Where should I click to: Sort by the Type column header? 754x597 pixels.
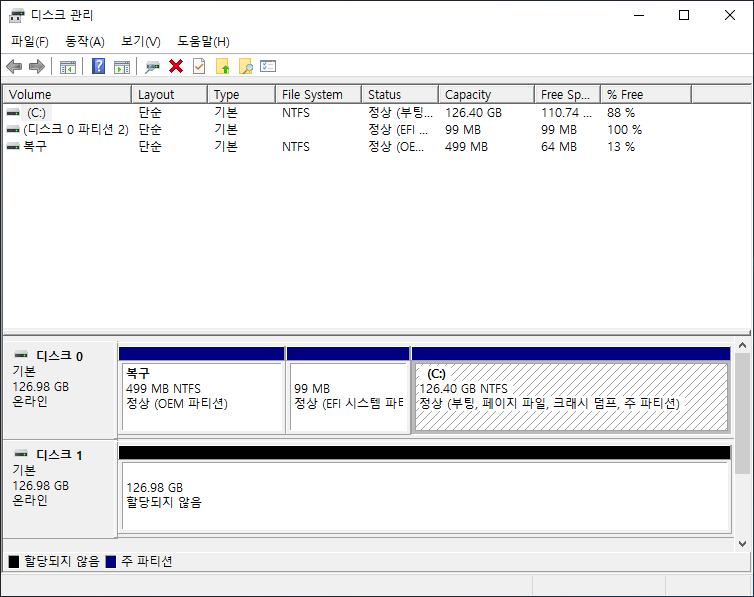pyautogui.click(x=242, y=94)
